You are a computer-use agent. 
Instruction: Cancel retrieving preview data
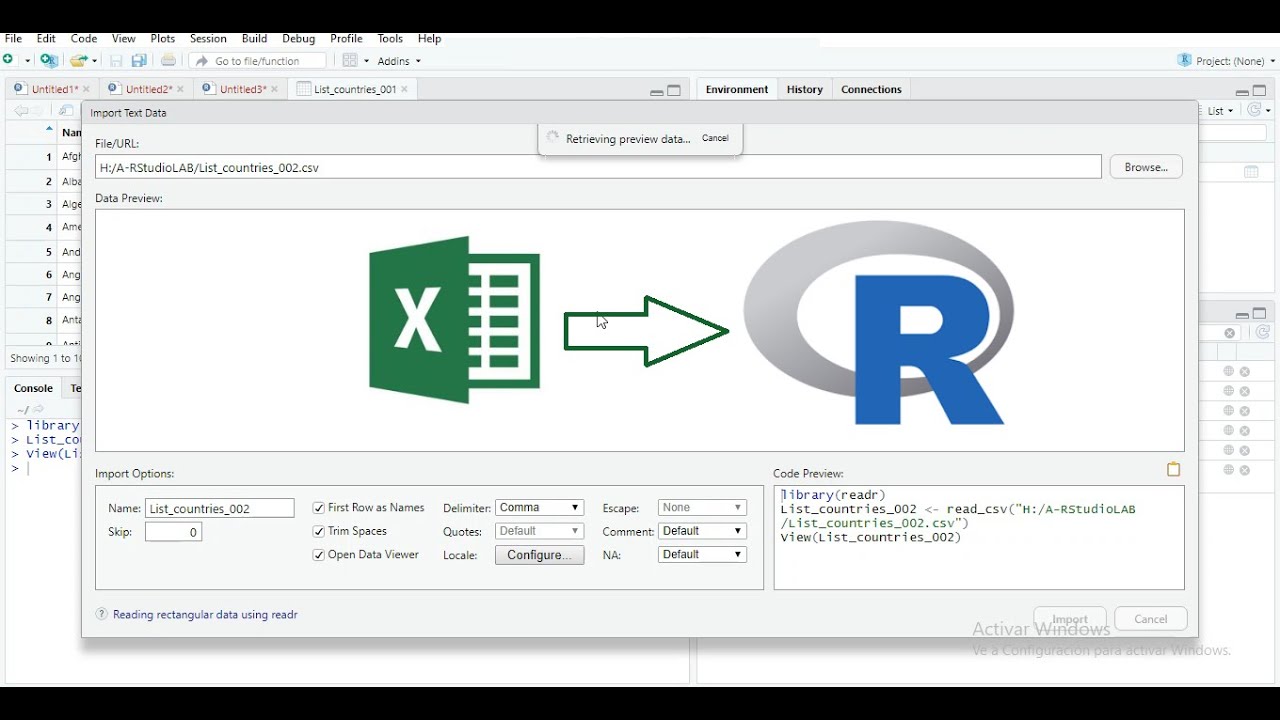[715, 138]
